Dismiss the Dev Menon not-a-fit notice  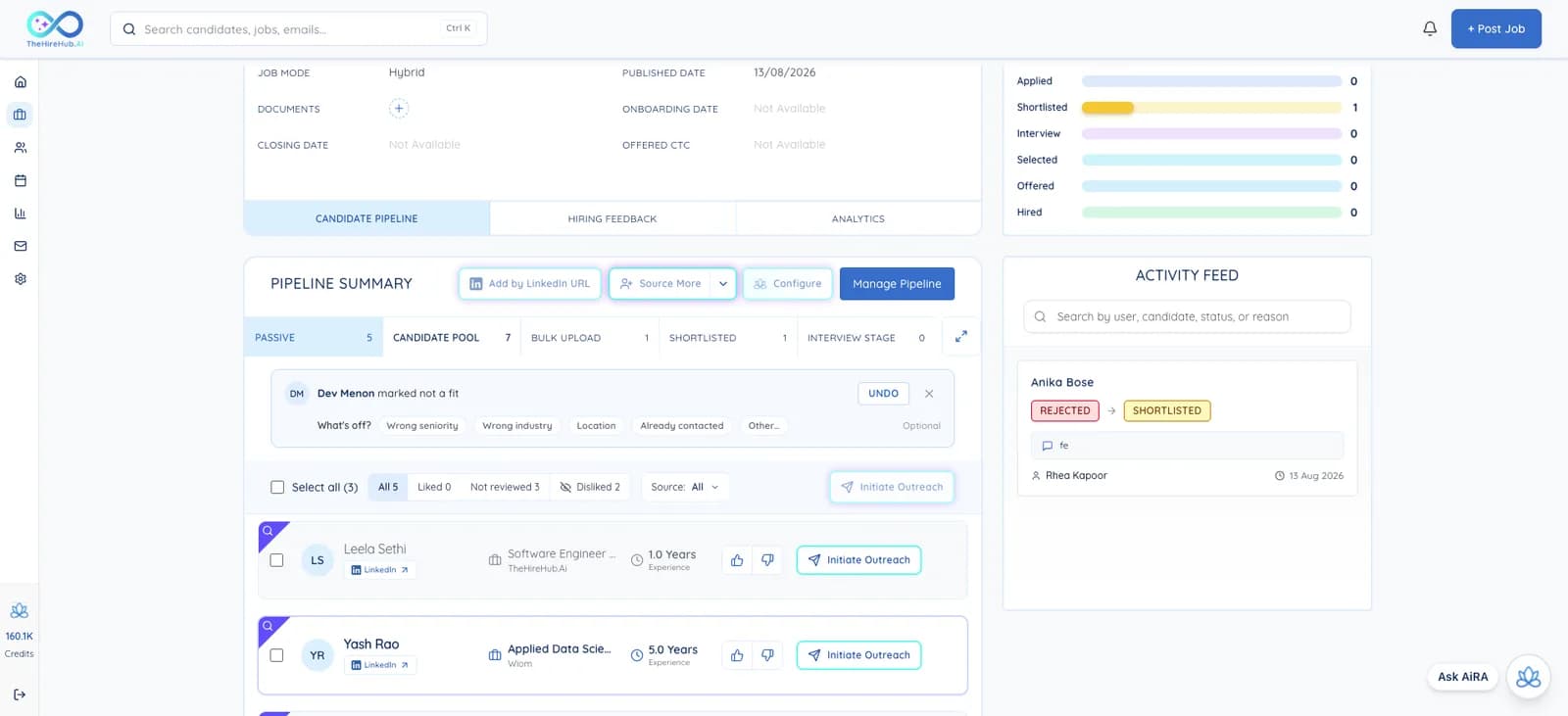pyautogui.click(x=929, y=394)
